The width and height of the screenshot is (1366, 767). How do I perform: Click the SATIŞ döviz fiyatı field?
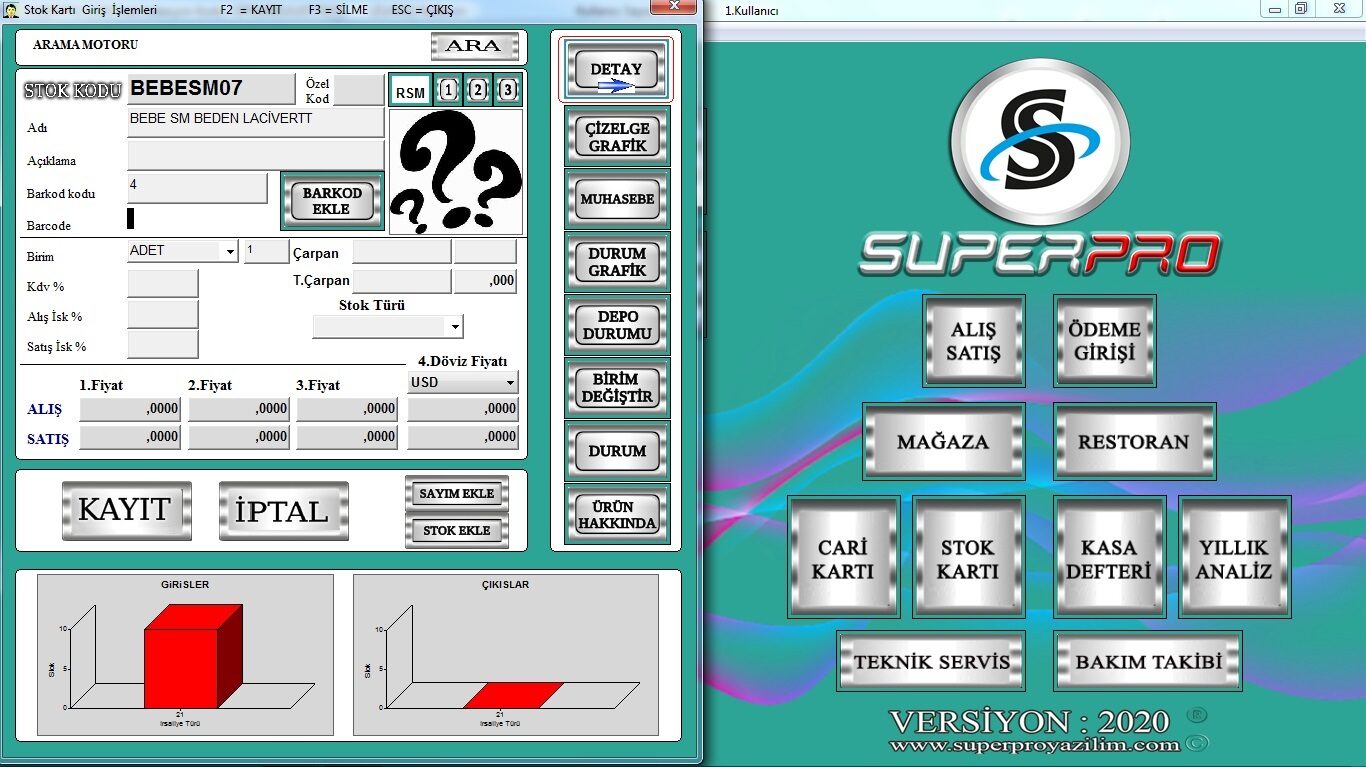pos(463,436)
